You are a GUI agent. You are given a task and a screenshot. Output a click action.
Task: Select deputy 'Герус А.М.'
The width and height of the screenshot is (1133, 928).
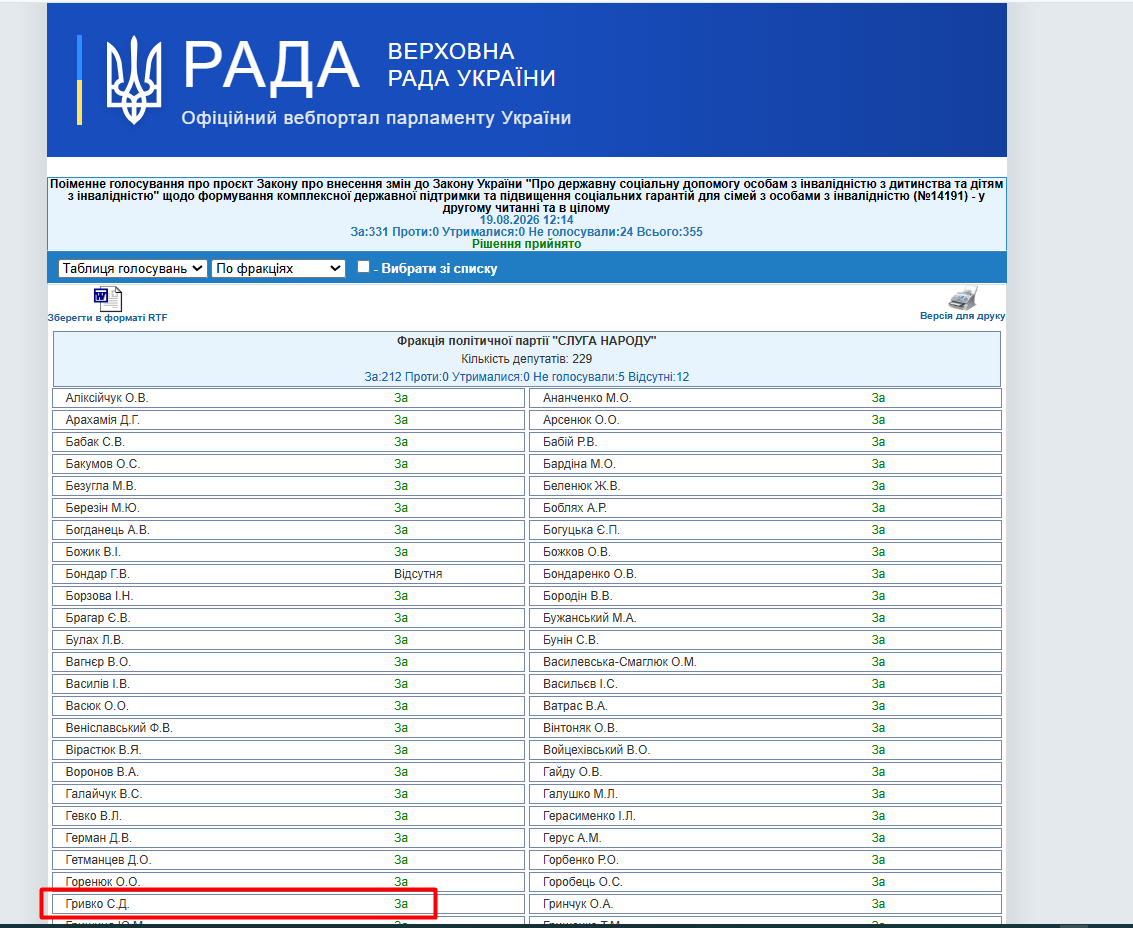pyautogui.click(x=572, y=838)
